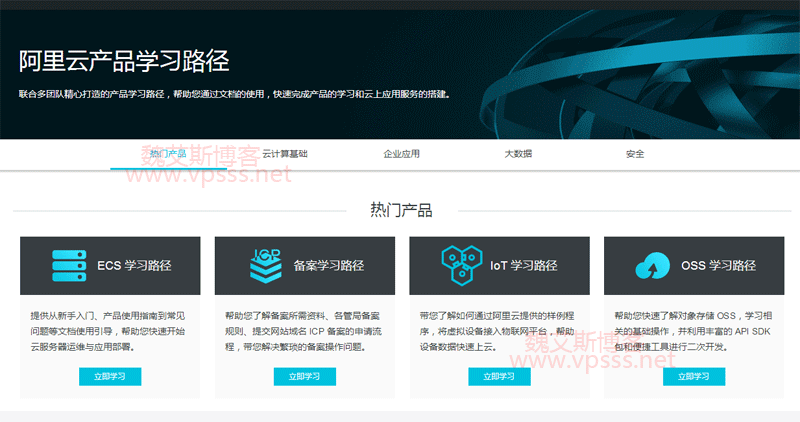Open the ECS 学习路径 card title
This screenshot has height=422, width=800.
(134, 266)
